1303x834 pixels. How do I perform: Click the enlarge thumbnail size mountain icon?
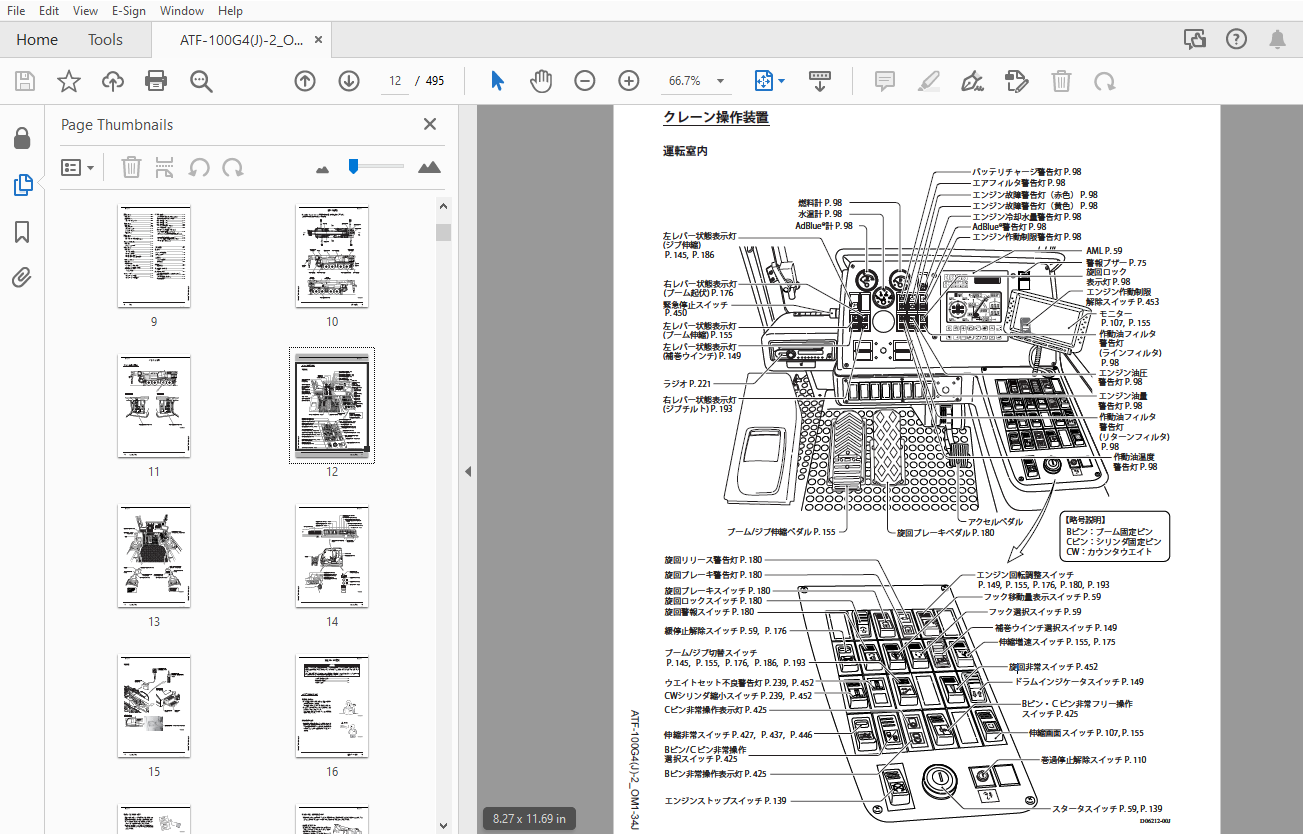tap(429, 167)
